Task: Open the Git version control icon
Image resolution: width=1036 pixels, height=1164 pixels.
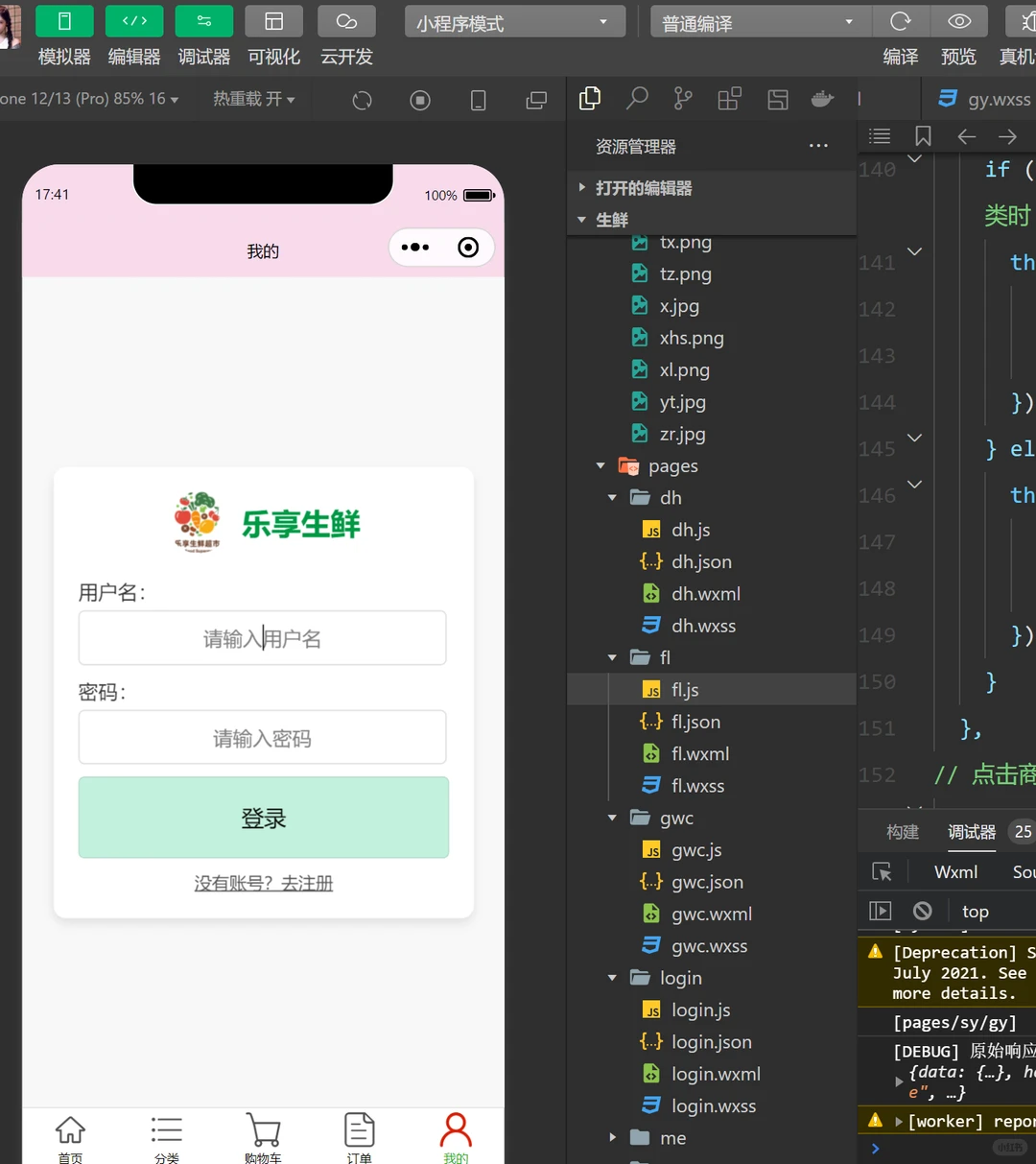Action: [682, 98]
